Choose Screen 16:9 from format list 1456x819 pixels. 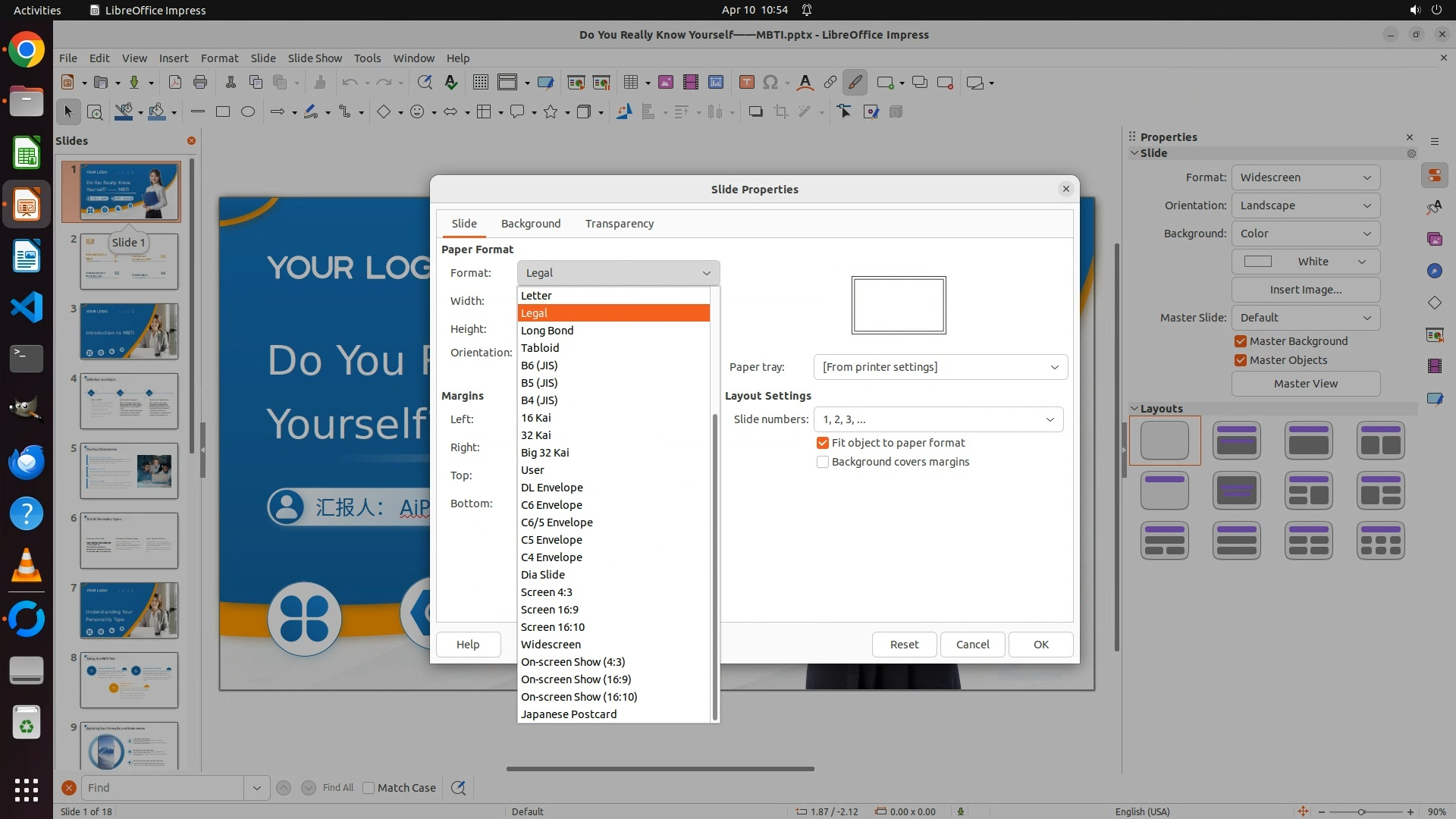point(550,610)
